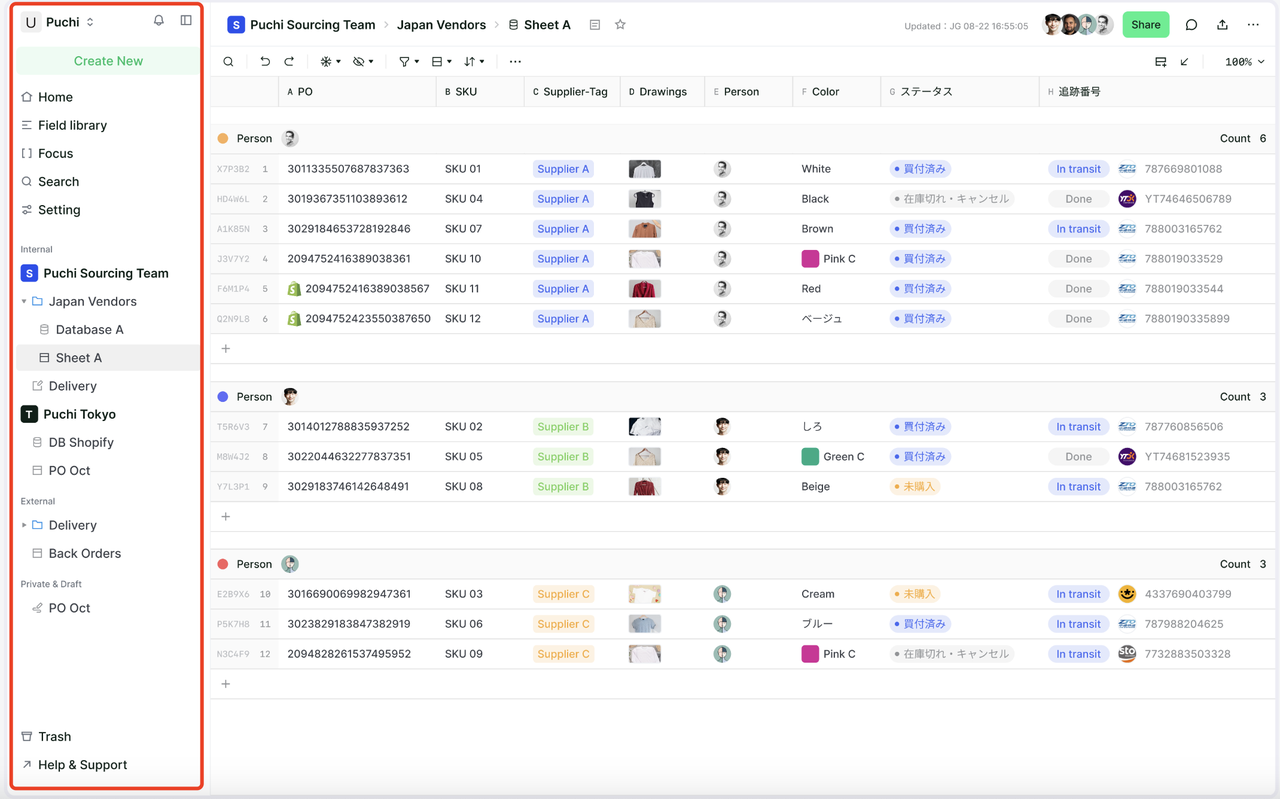1280x799 pixels.
Task: Click the export upload icon in header
Action: coord(1222,25)
